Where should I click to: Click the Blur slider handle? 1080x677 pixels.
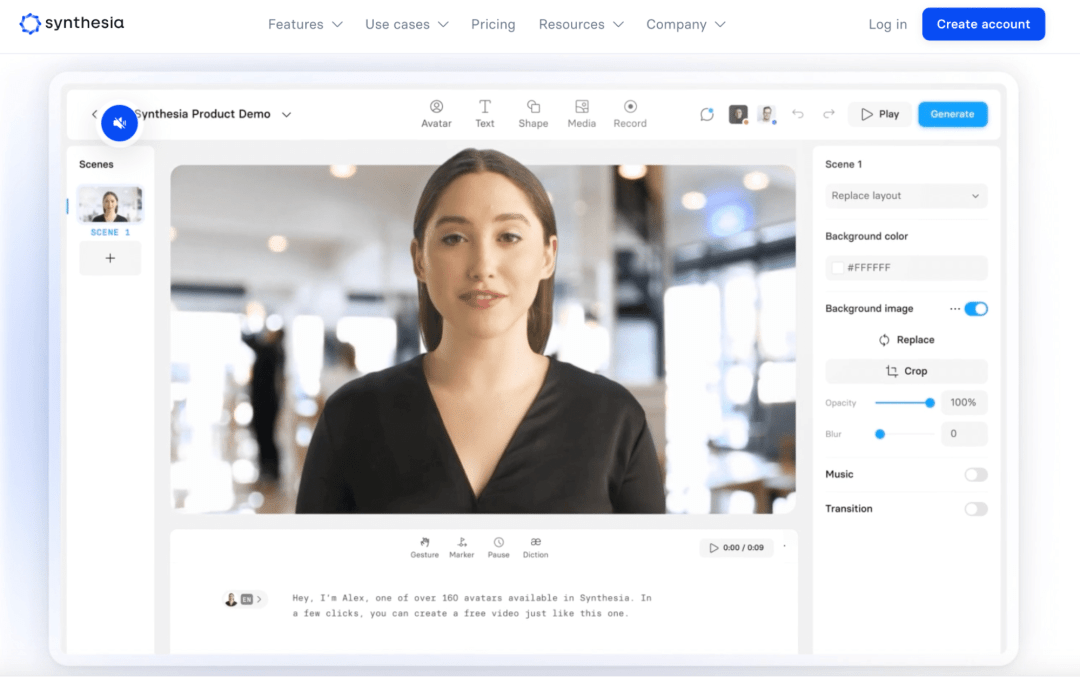coord(880,434)
